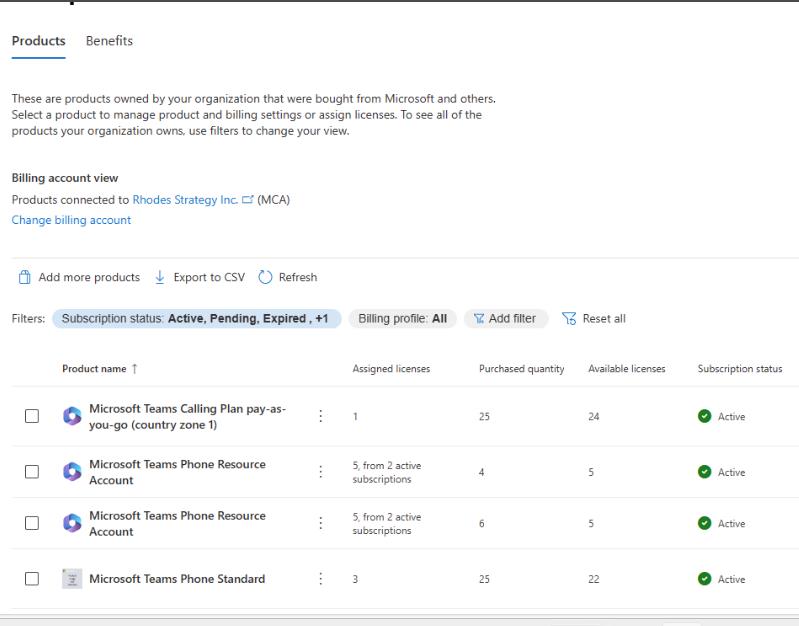Click the Product name sort arrow
Image resolution: width=799 pixels, height=626 pixels.
click(135, 369)
